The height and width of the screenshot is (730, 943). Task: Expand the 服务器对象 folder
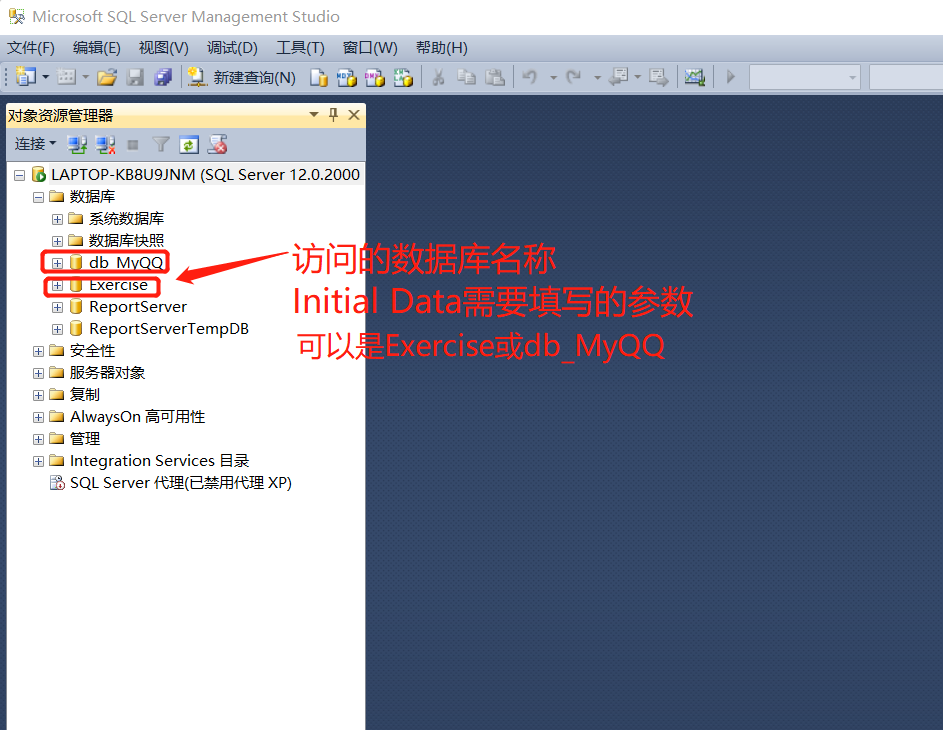click(38, 373)
